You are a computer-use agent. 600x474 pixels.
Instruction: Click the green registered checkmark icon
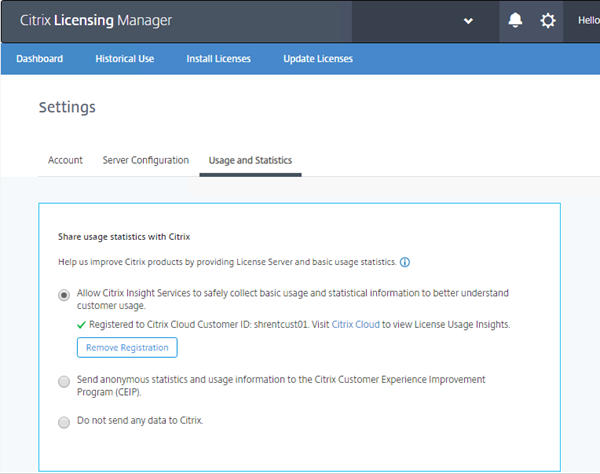pos(82,324)
